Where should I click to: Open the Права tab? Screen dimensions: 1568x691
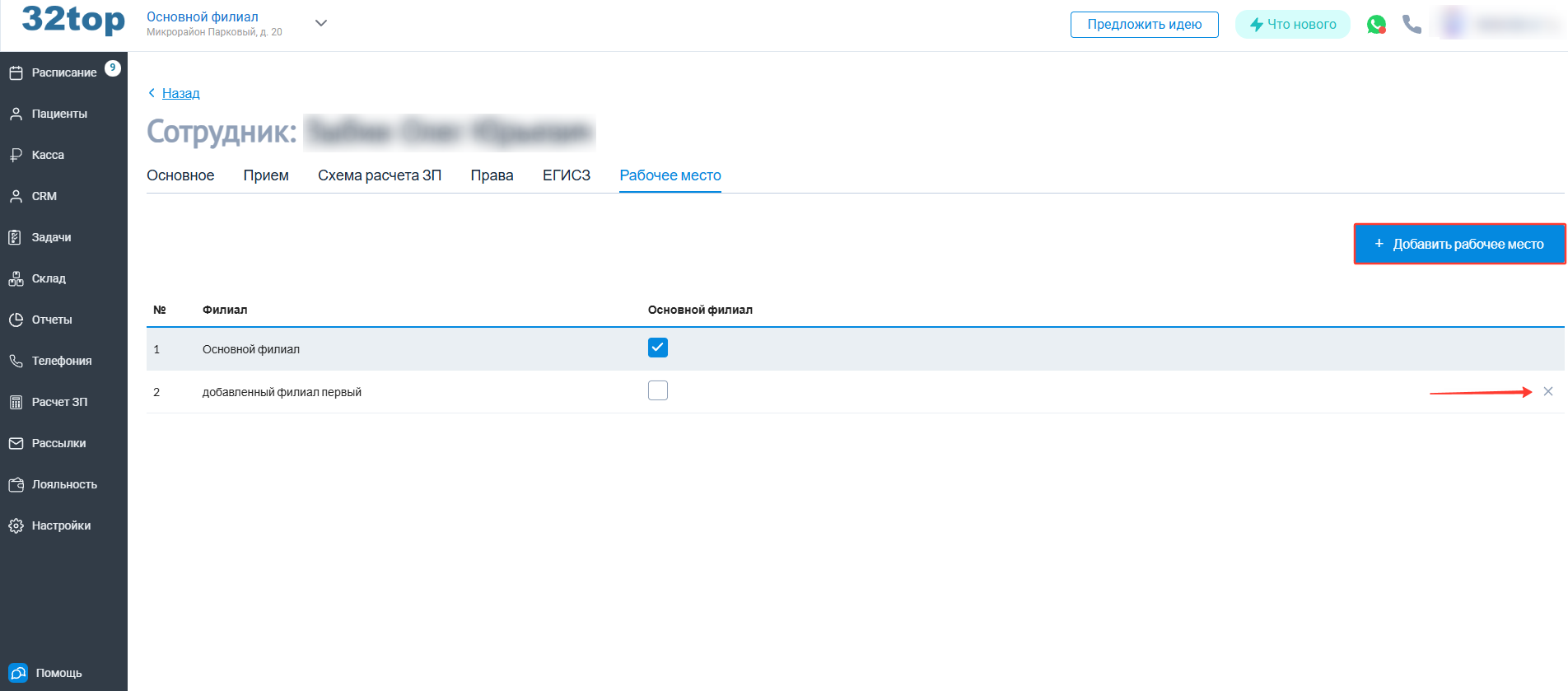(x=492, y=175)
